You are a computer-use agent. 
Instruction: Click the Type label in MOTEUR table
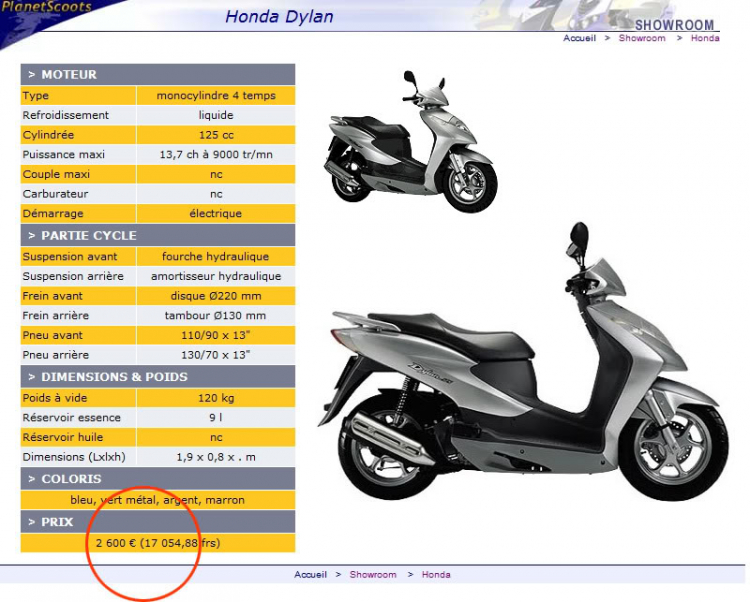36,96
